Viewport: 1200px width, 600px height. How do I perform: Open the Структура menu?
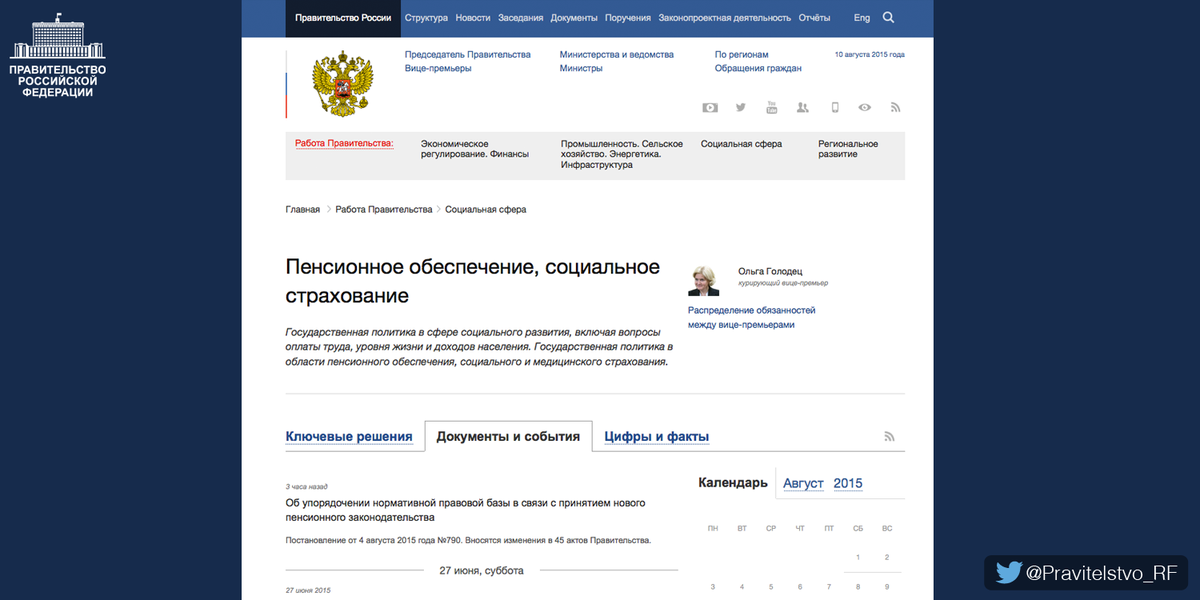click(x=426, y=18)
